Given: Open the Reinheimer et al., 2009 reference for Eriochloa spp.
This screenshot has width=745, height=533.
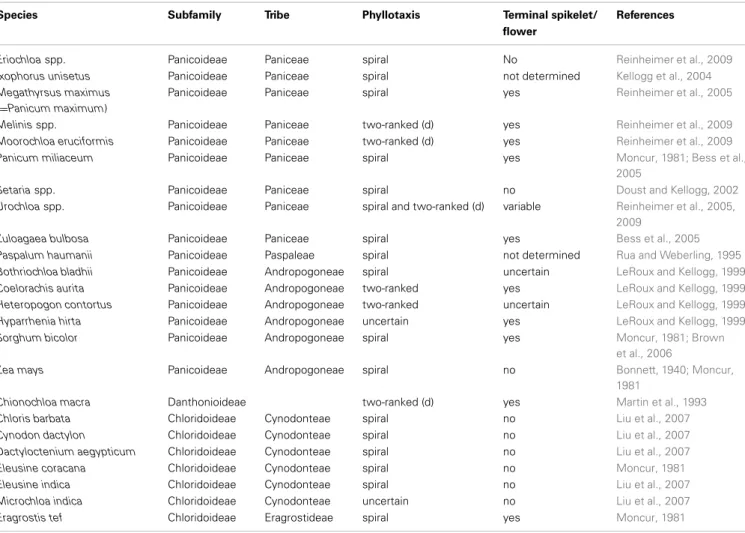Looking at the screenshot, I should pos(674,59).
